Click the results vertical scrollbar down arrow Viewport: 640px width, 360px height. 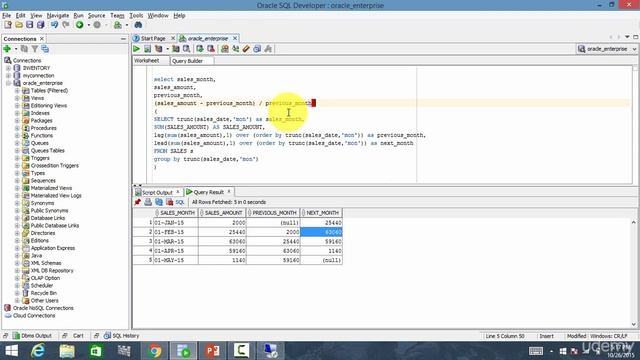point(633,324)
